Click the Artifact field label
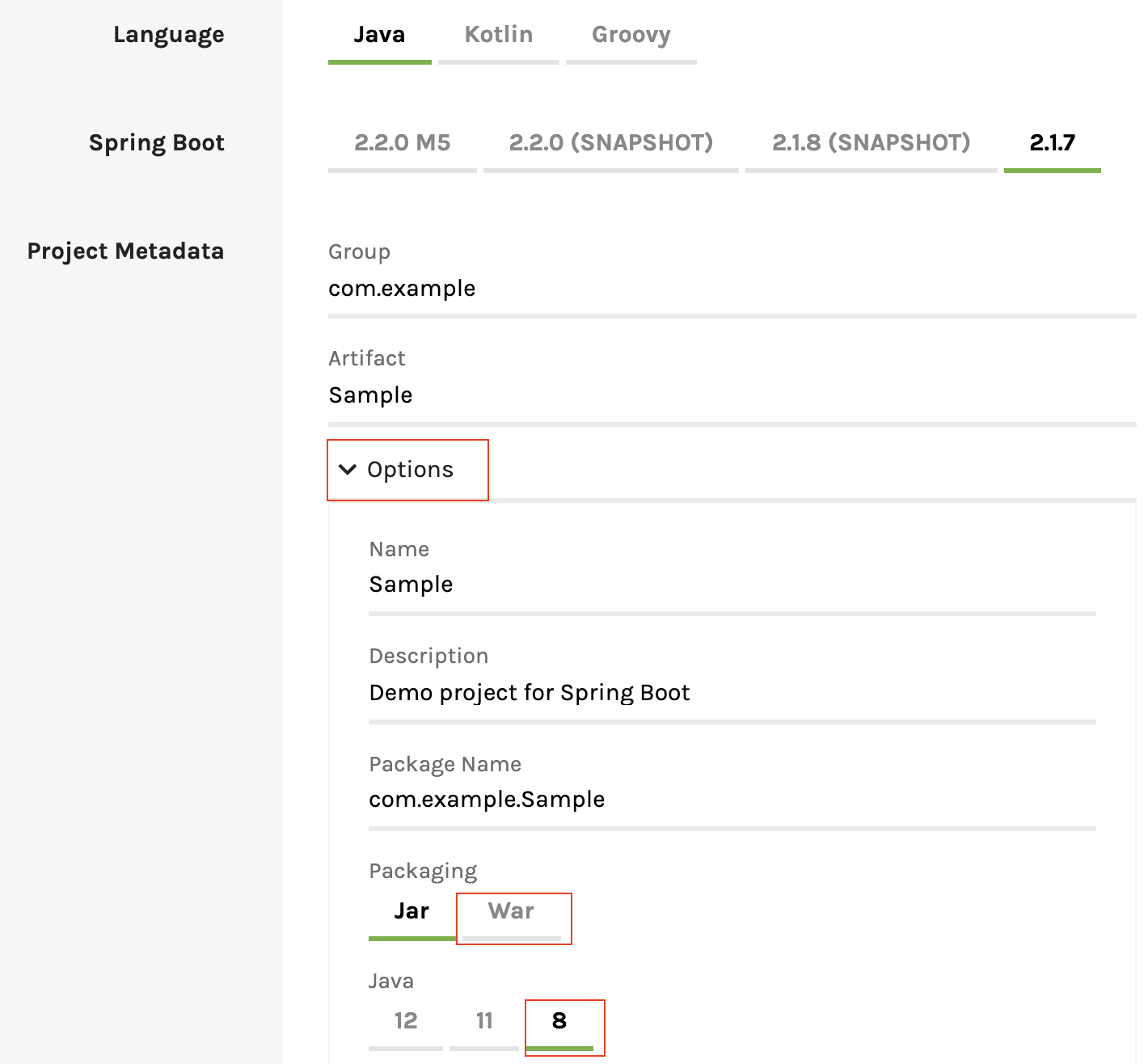This screenshot has width=1148, height=1064. (x=367, y=358)
